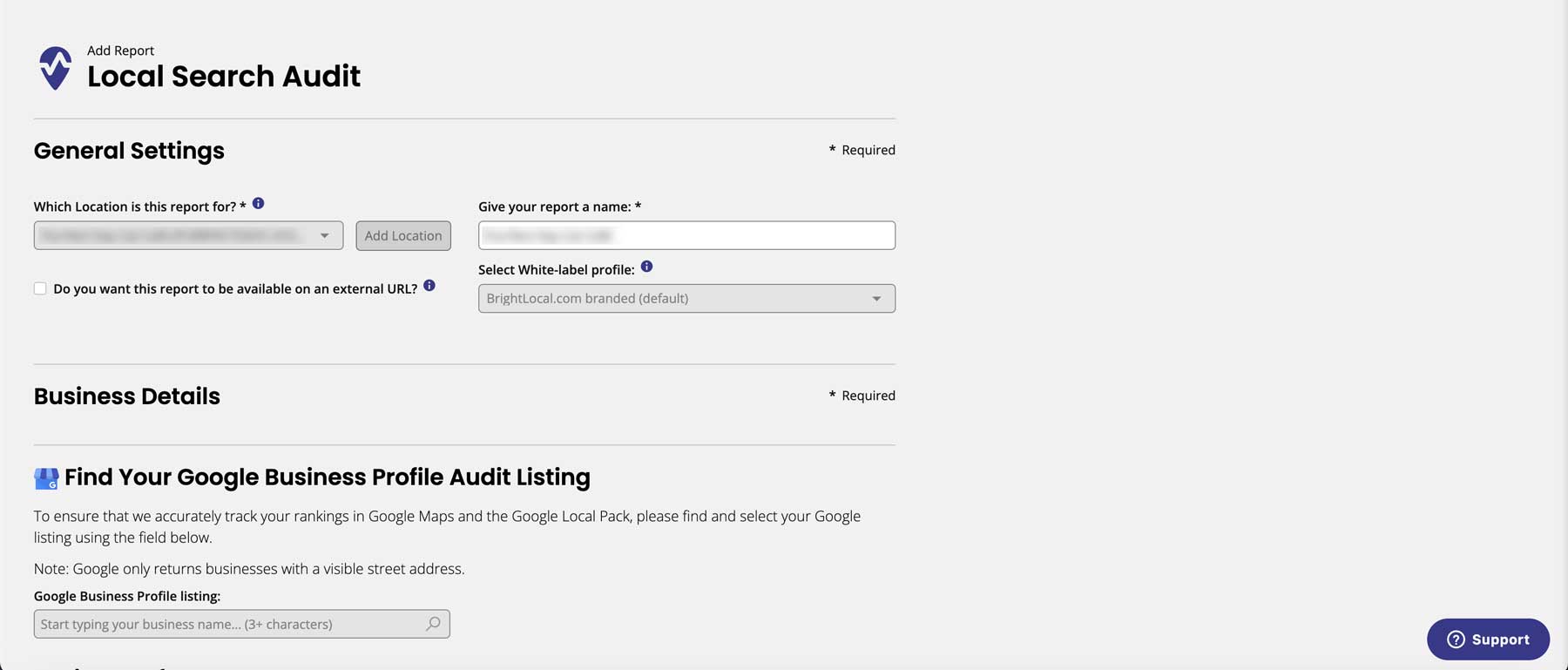The image size is (1568, 670).
Task: Click the Google Business Profile store icon
Action: click(46, 478)
